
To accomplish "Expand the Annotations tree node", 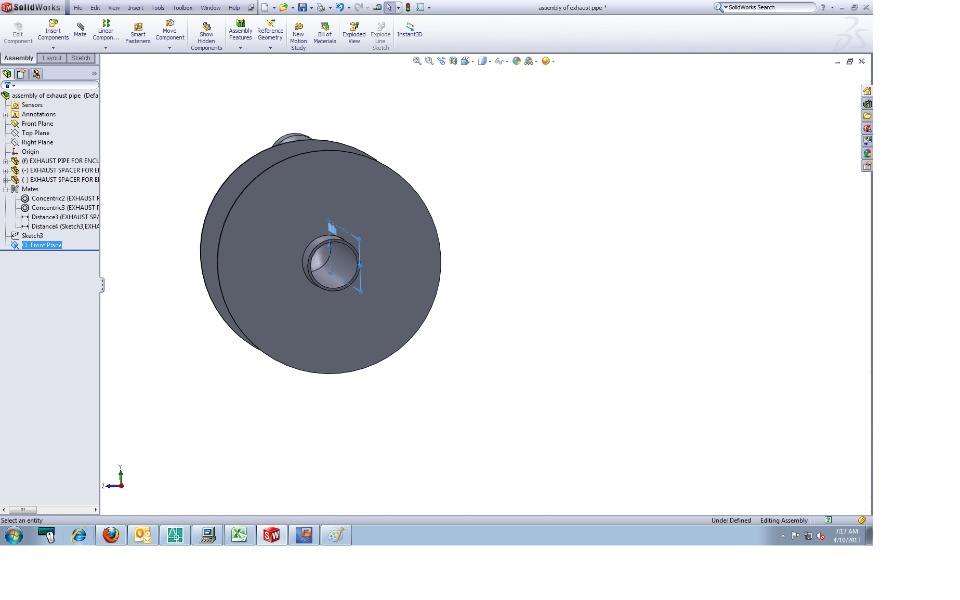I will [6, 114].
